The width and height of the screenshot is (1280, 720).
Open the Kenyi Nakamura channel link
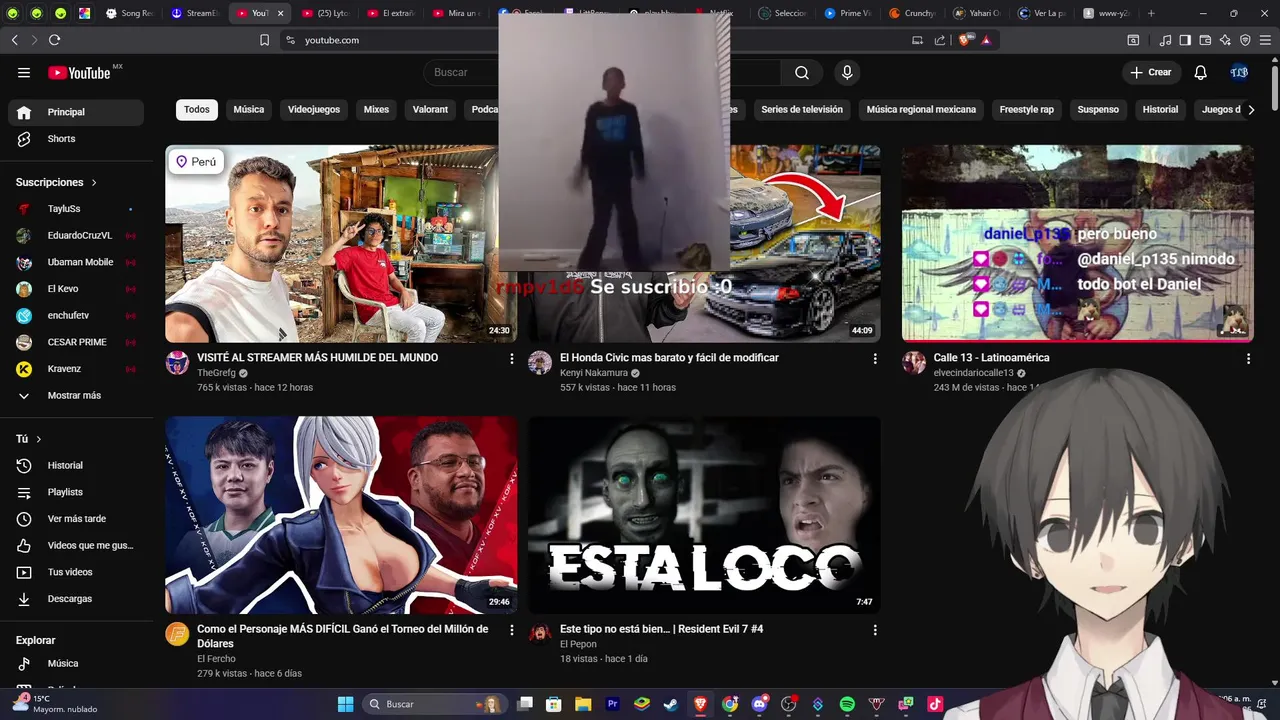coord(594,373)
